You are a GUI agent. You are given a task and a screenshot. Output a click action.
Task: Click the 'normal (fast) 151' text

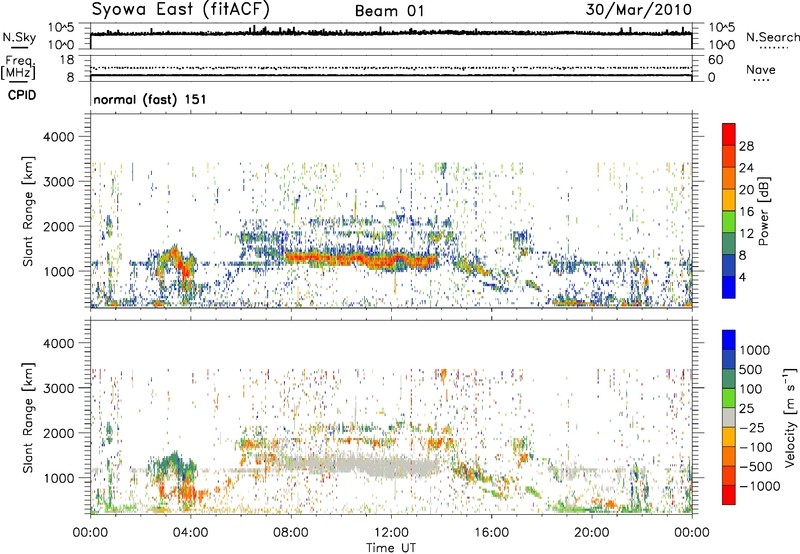(x=150, y=99)
